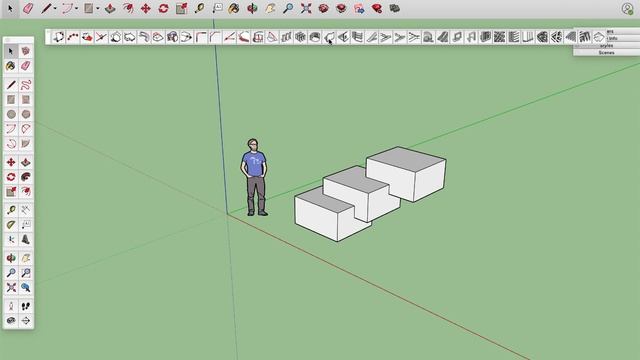Activate the Walk footprints tool
640x360 pixels.
tap(26, 306)
